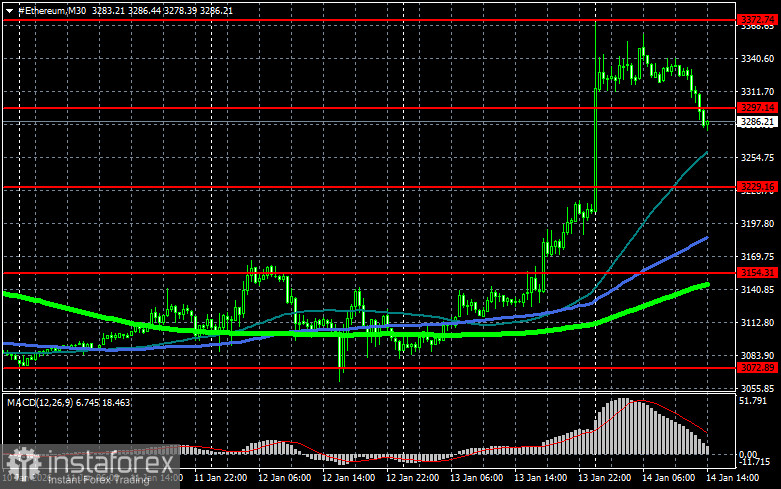Click the 13 Jan 14:00 time axis label
The height and width of the screenshot is (489, 781).
pos(541,478)
